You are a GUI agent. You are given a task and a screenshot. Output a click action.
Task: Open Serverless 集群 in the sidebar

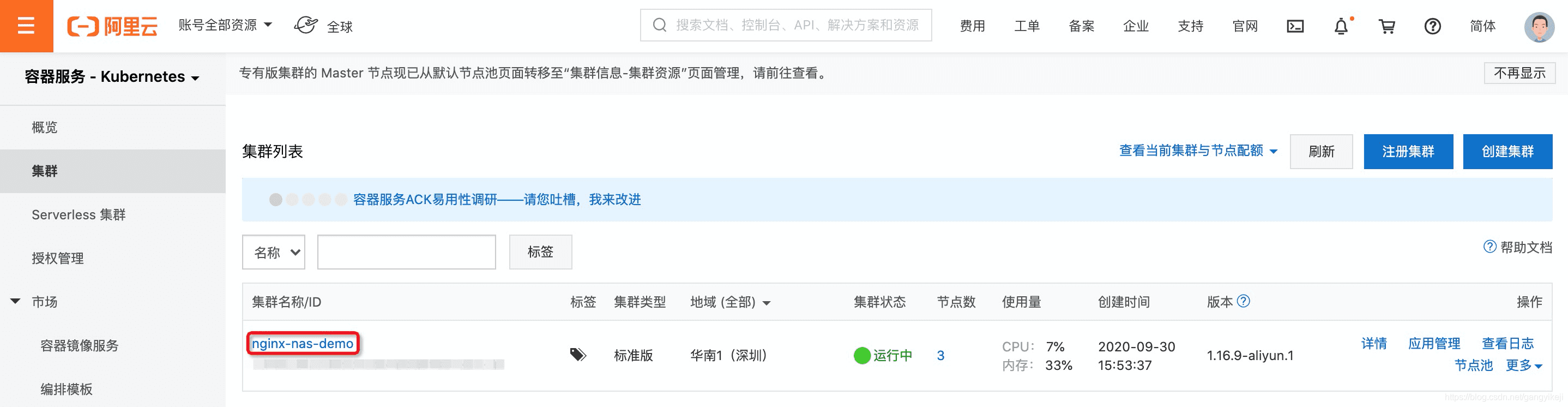(79, 214)
